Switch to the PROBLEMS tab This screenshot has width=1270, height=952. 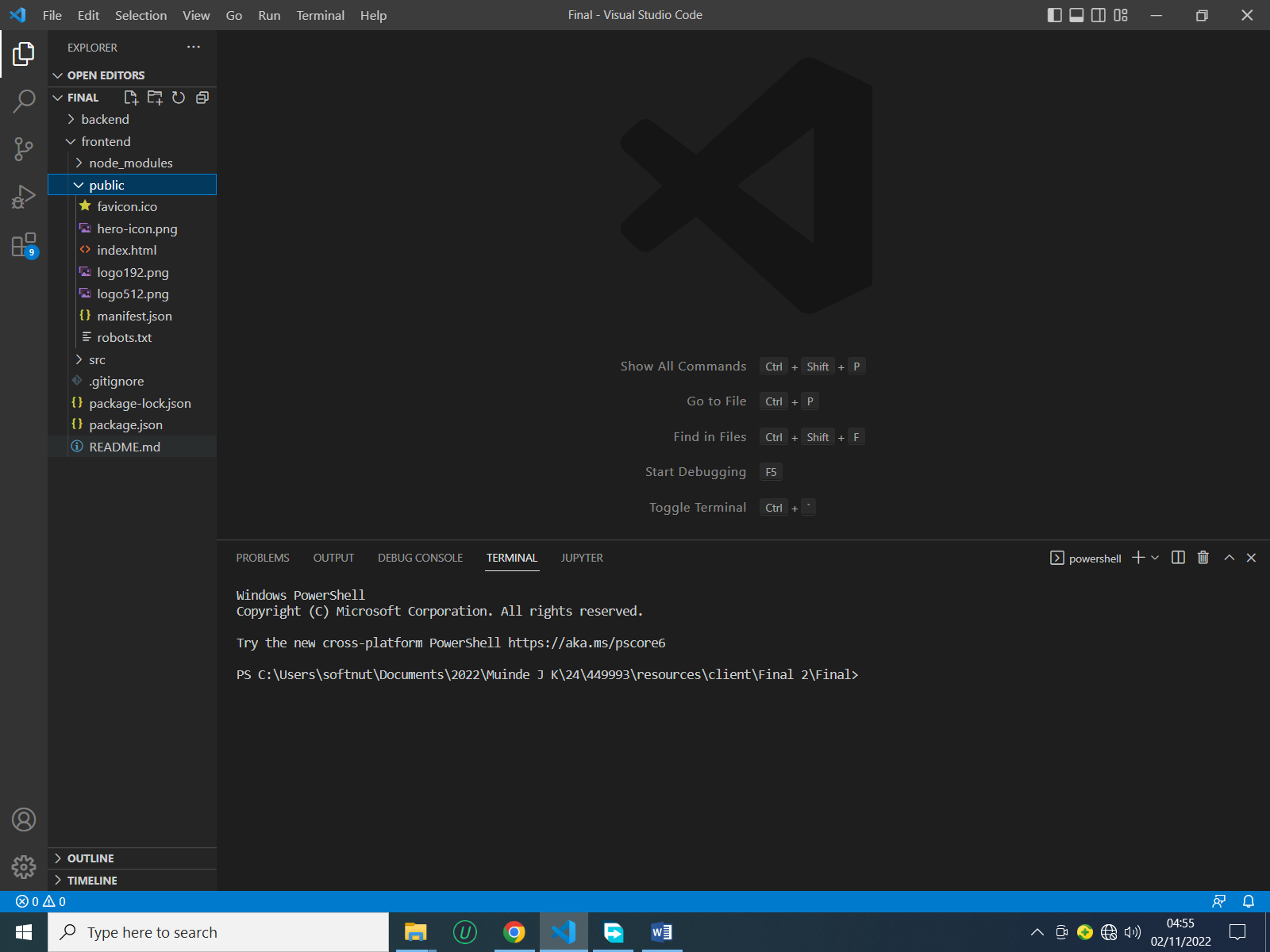coord(263,558)
